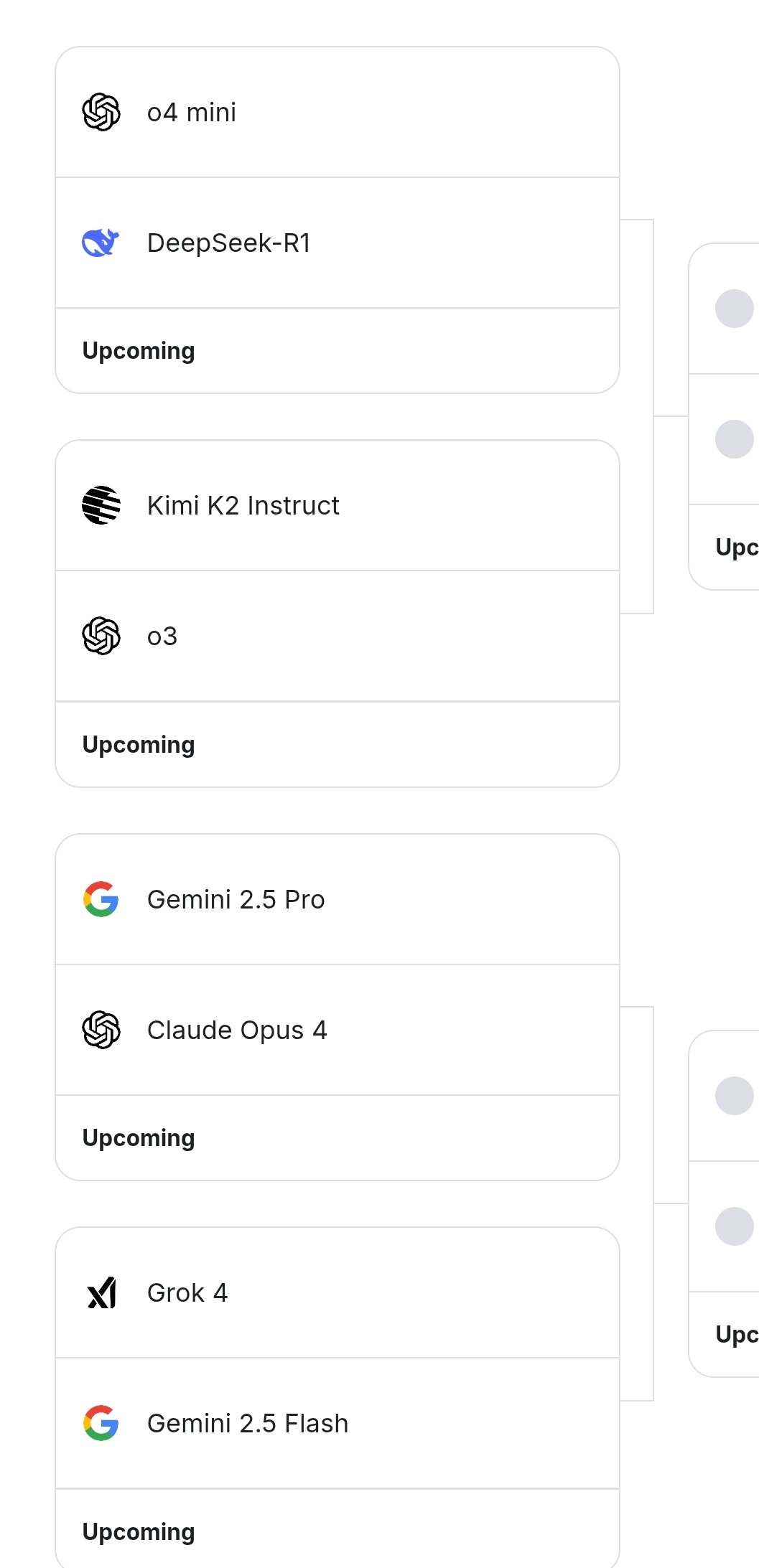Select Gemini 2.5 Flash model name
This screenshot has width=759, height=1568.
click(248, 1424)
